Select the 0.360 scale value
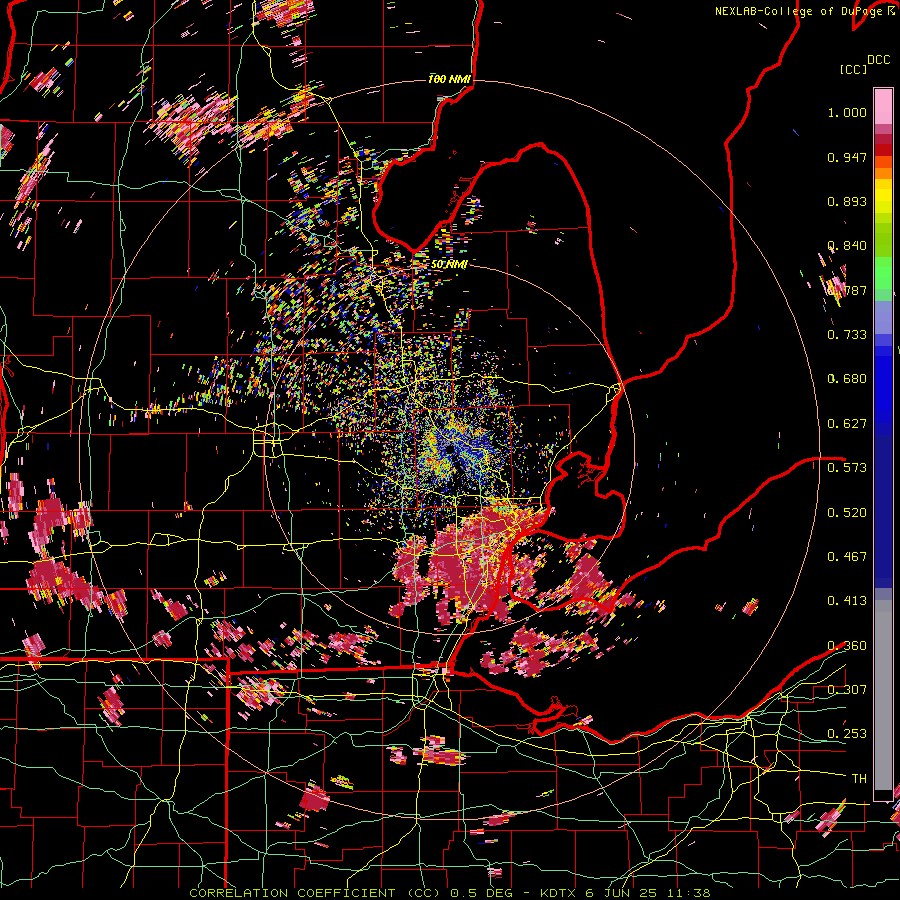This screenshot has height=900, width=900. (847, 646)
